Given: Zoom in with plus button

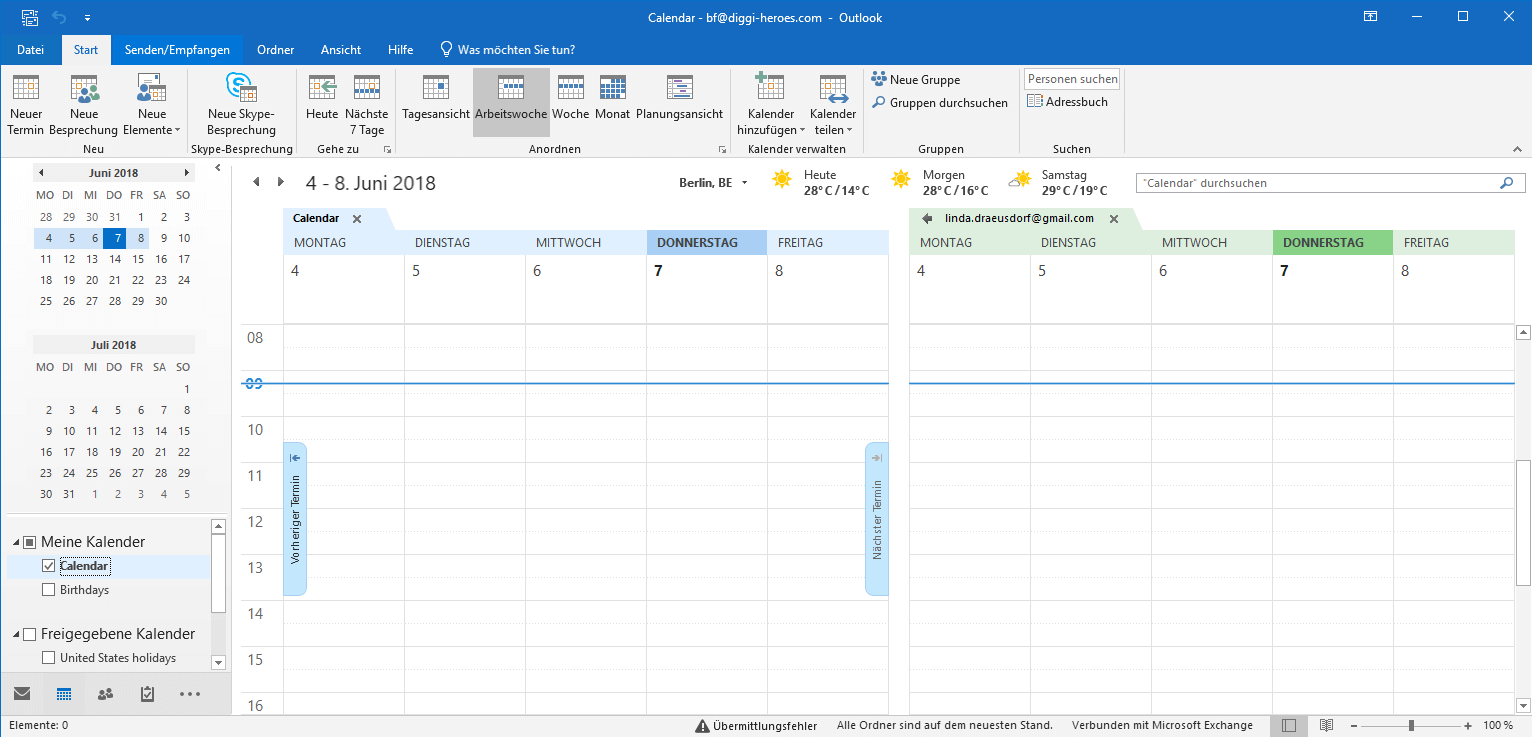Looking at the screenshot, I should pyautogui.click(x=1468, y=726).
